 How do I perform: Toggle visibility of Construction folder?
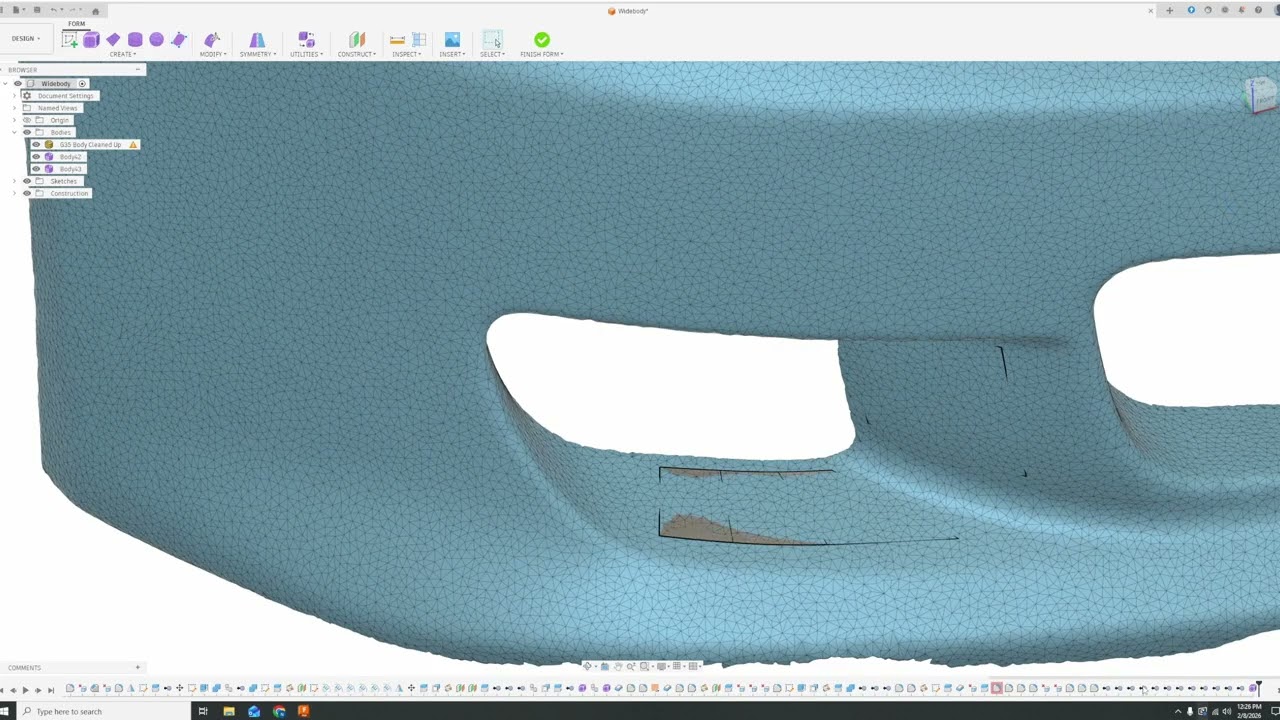point(27,193)
